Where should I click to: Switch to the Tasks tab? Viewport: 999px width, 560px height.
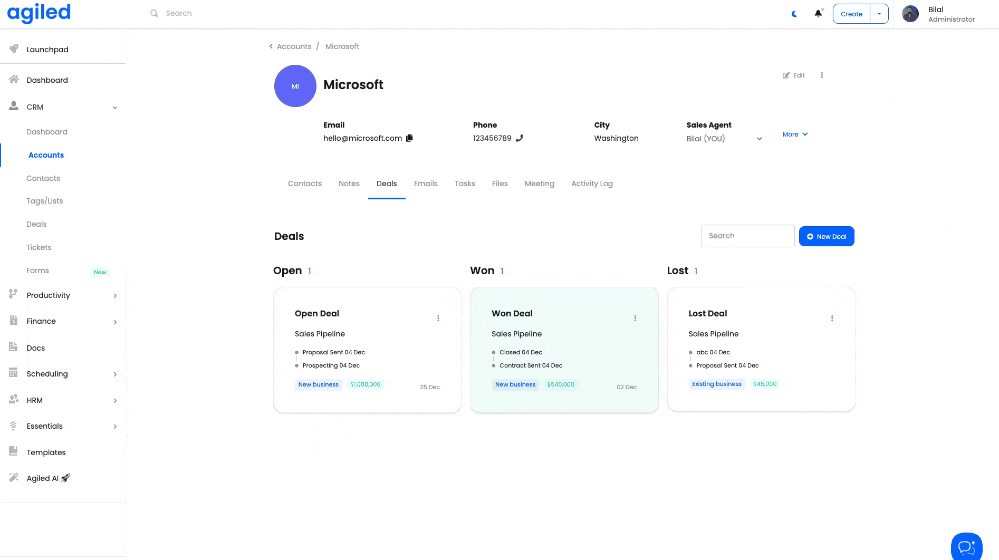464,183
